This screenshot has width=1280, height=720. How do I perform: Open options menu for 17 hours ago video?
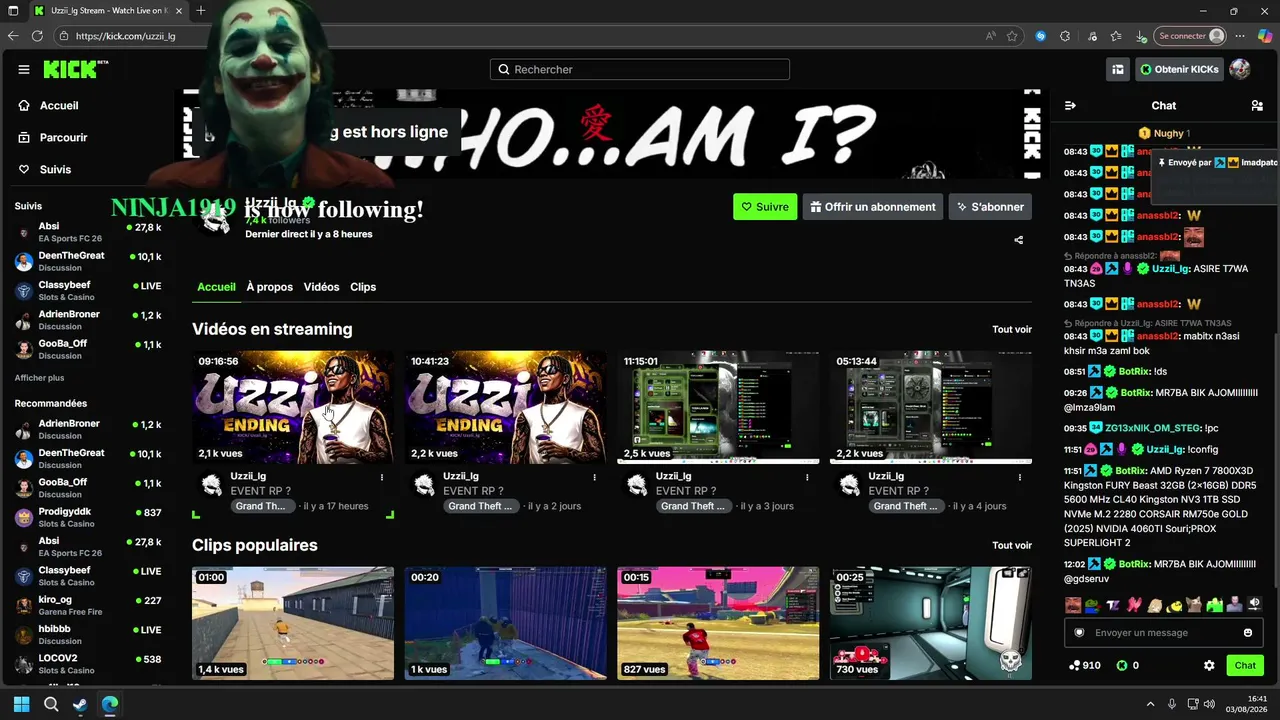[x=382, y=478]
